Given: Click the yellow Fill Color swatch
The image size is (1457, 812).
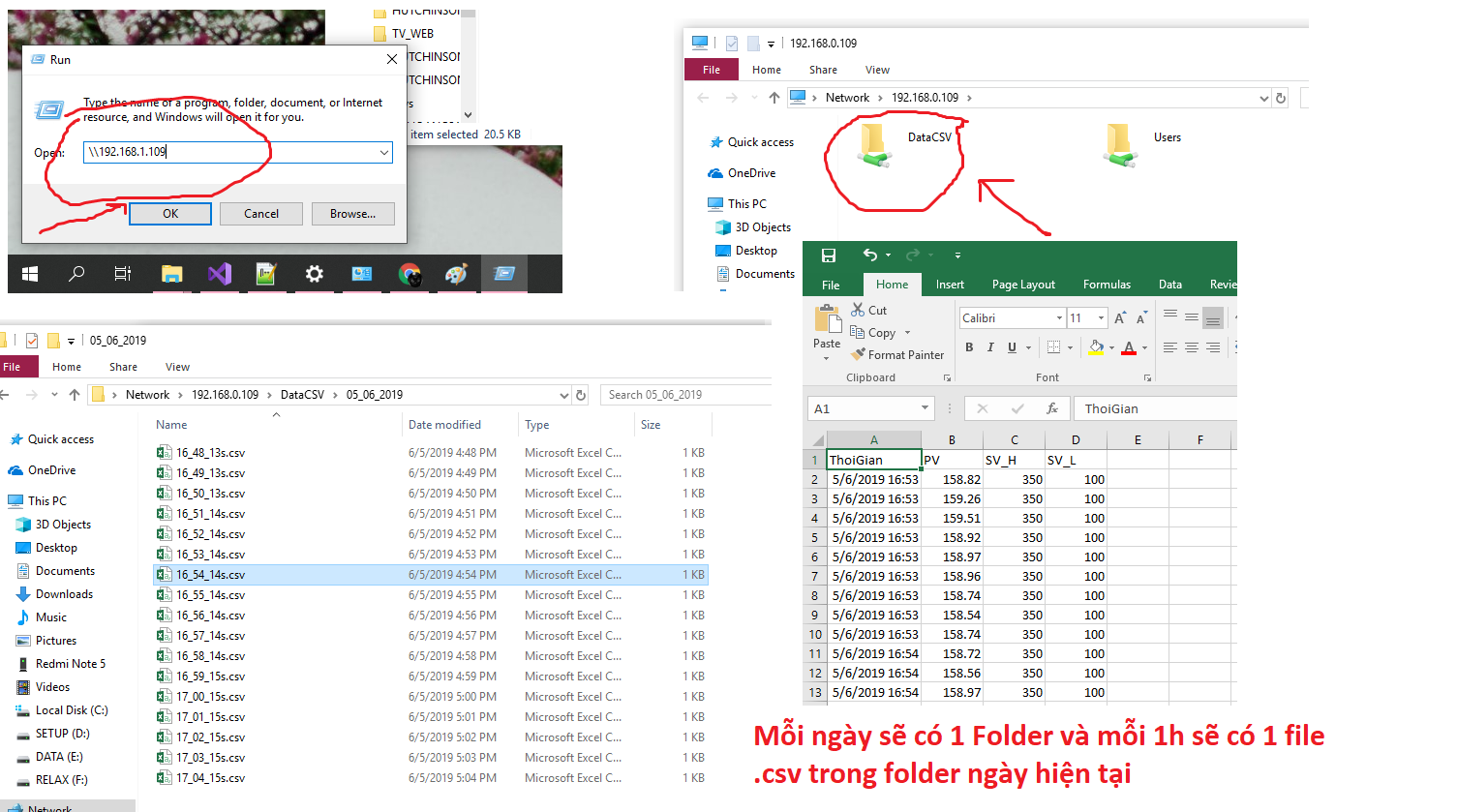Looking at the screenshot, I should pos(1096,347).
